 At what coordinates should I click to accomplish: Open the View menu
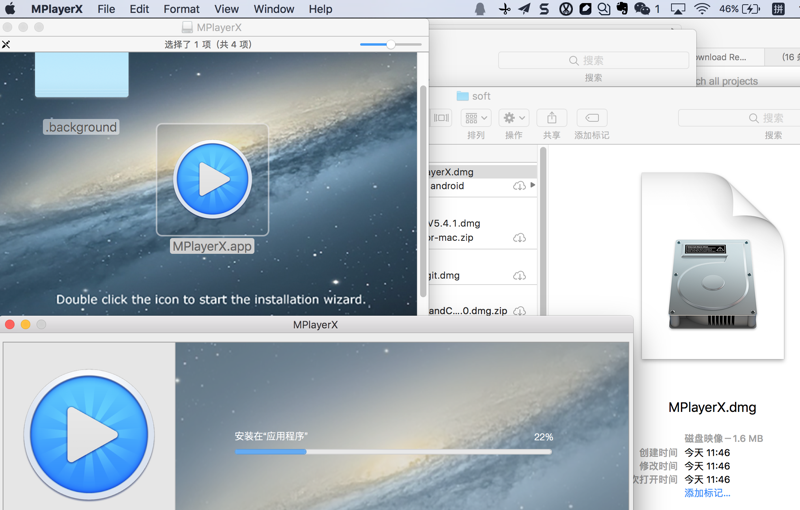[x=227, y=9]
